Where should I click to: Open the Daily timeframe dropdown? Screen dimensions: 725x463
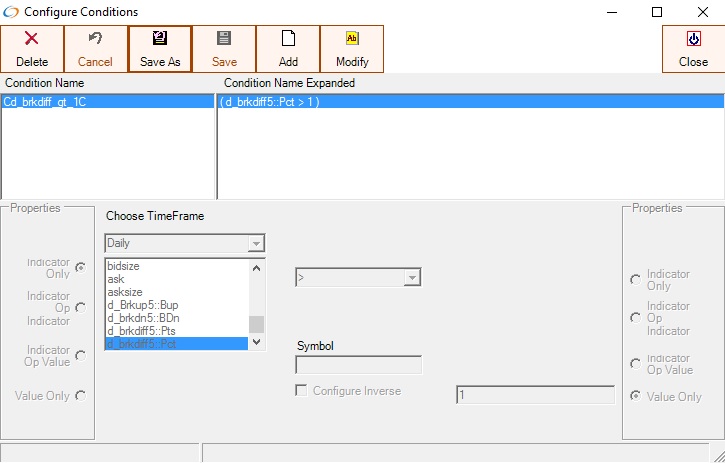click(x=256, y=243)
